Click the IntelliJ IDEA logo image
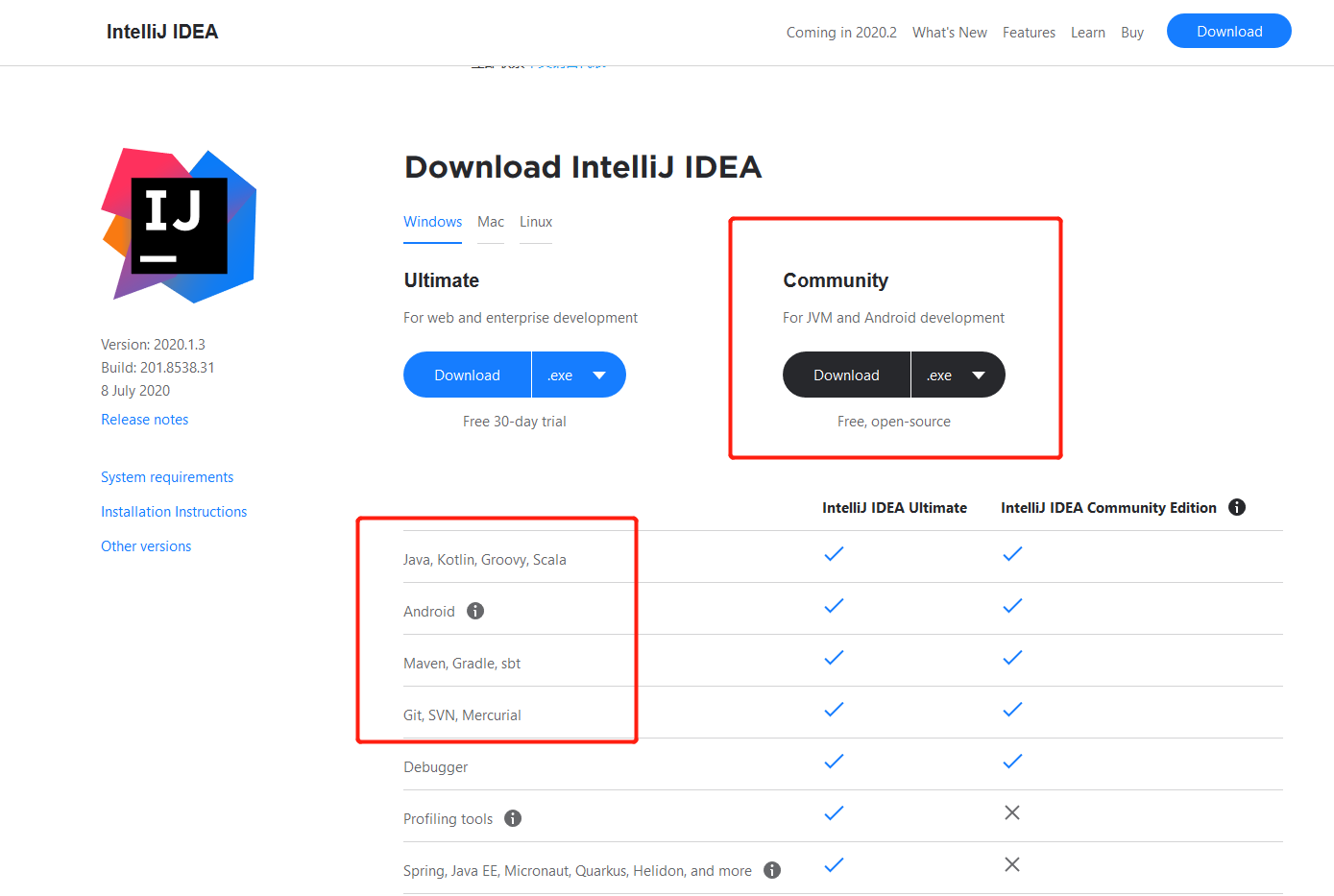The width and height of the screenshot is (1334, 896). [180, 226]
